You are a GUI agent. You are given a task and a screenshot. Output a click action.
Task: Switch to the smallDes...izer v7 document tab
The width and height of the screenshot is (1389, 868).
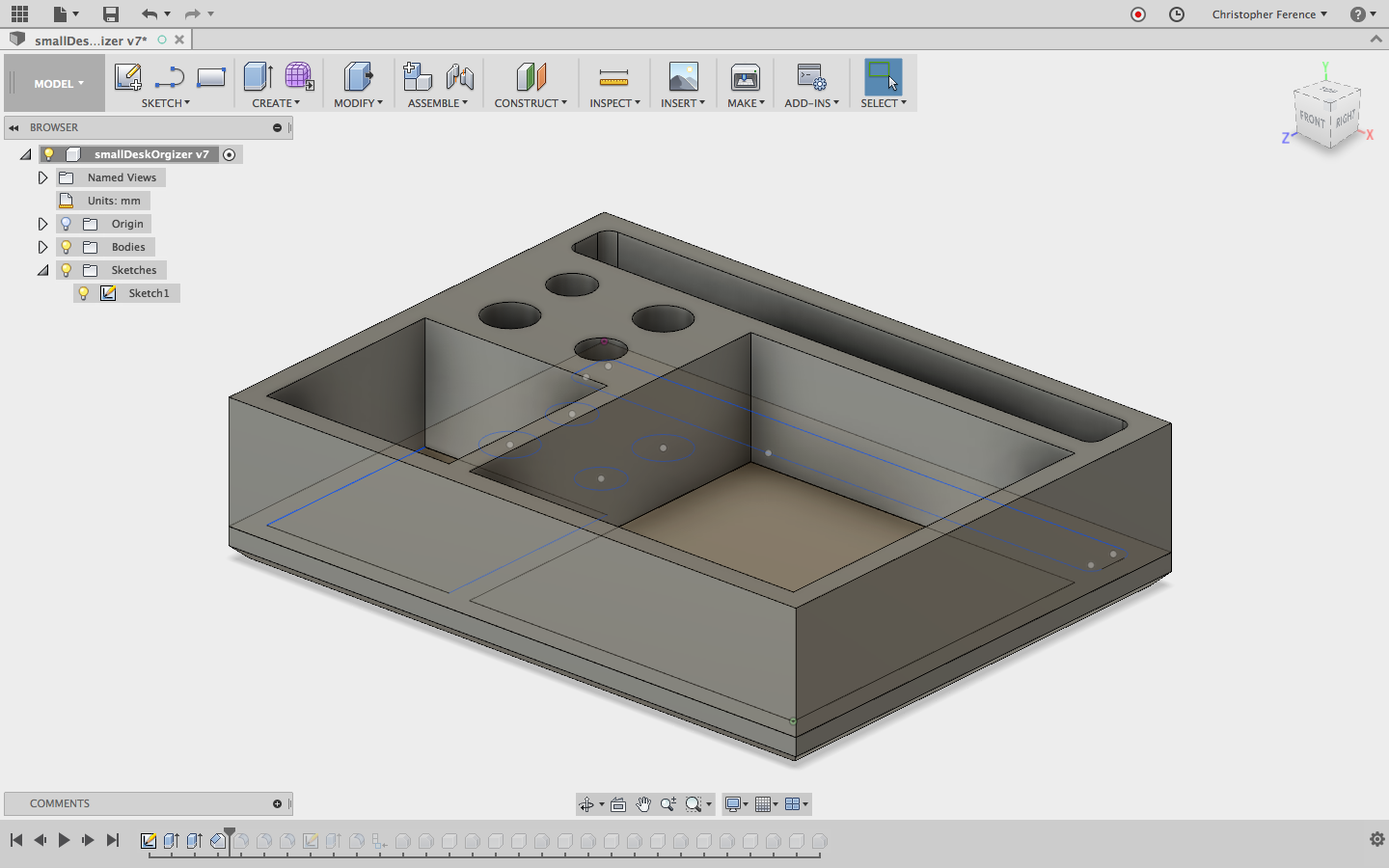click(x=91, y=41)
